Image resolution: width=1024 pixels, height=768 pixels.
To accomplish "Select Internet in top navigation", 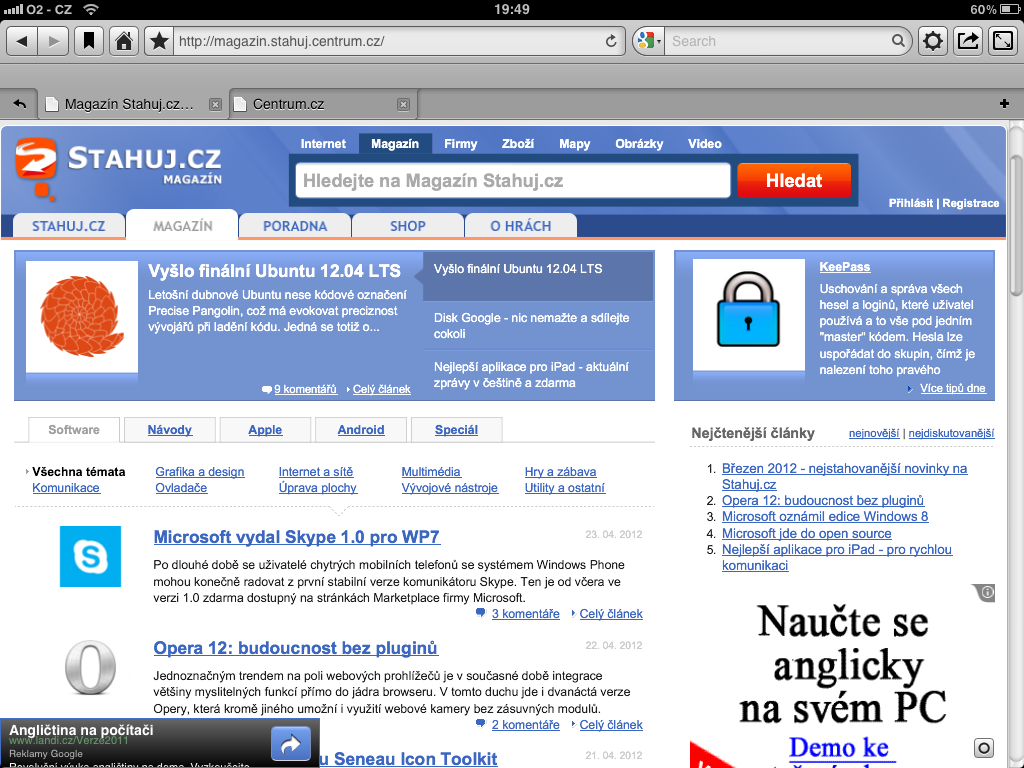I will click(x=323, y=144).
